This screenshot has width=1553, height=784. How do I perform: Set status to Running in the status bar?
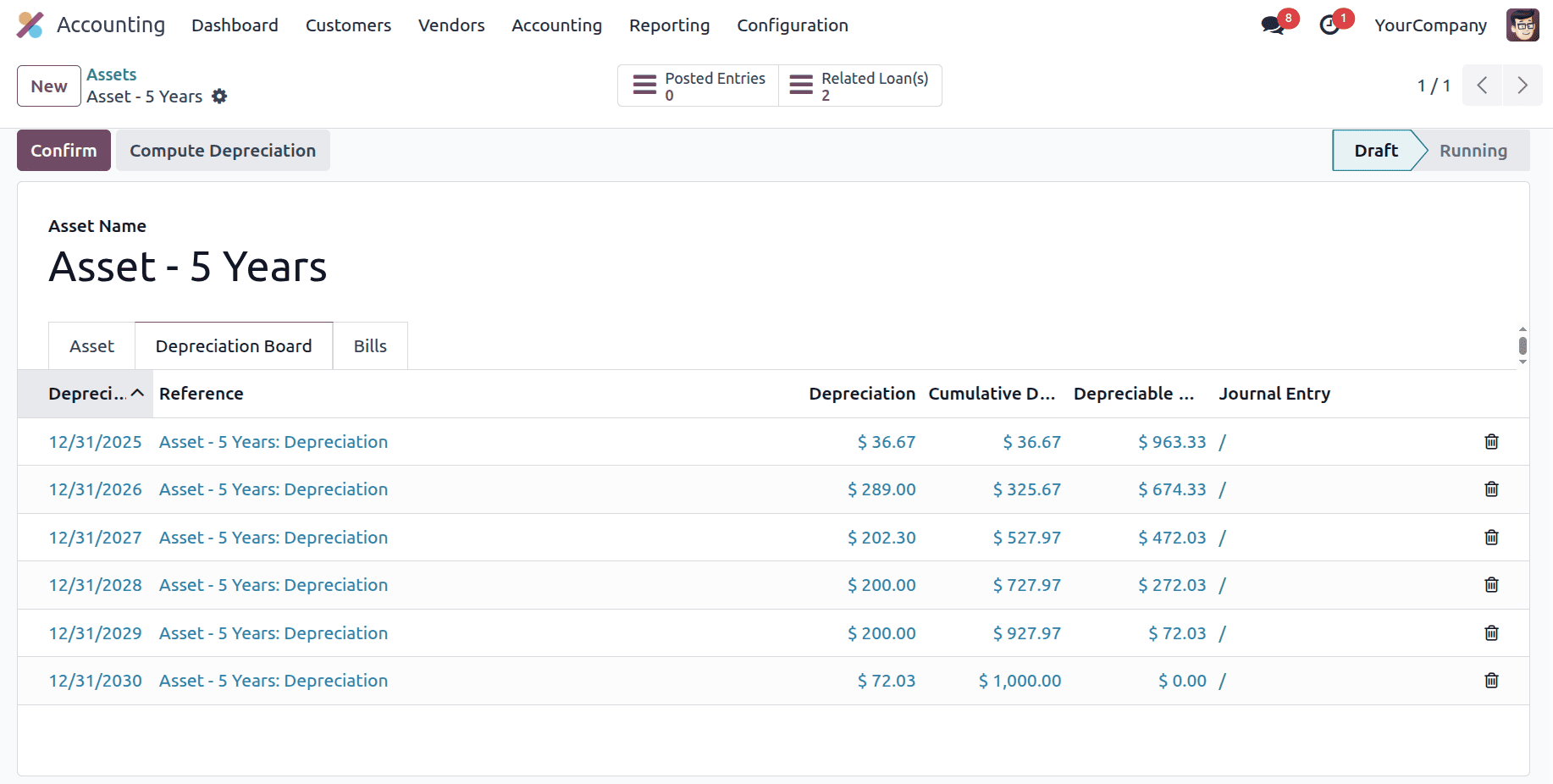coord(1473,150)
